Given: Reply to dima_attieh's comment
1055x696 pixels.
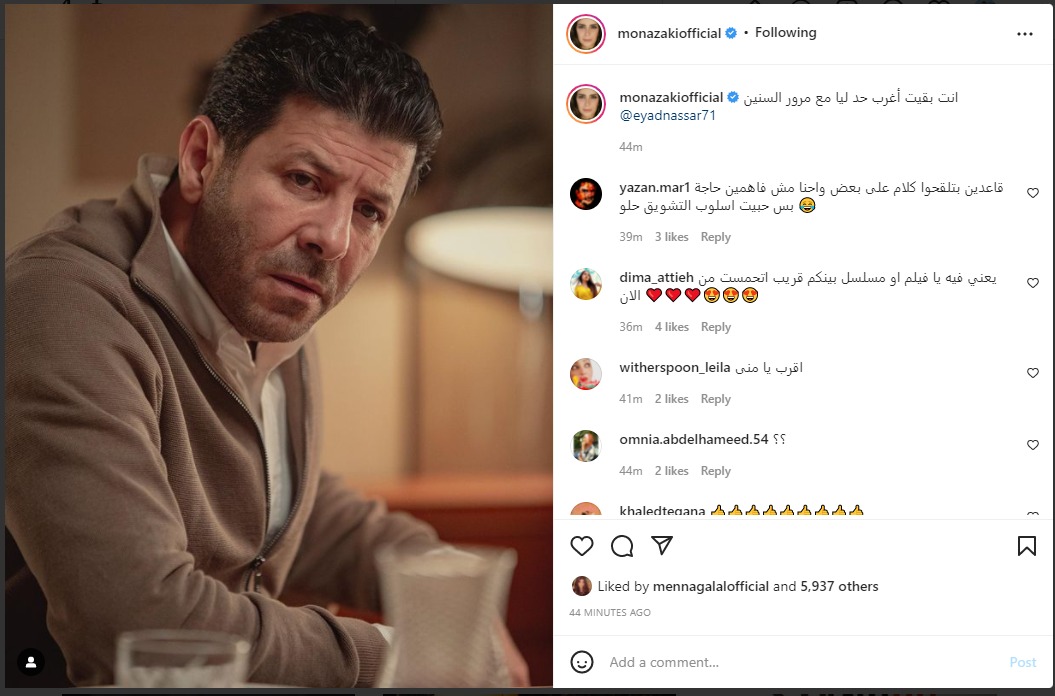Looking at the screenshot, I should [x=715, y=326].
